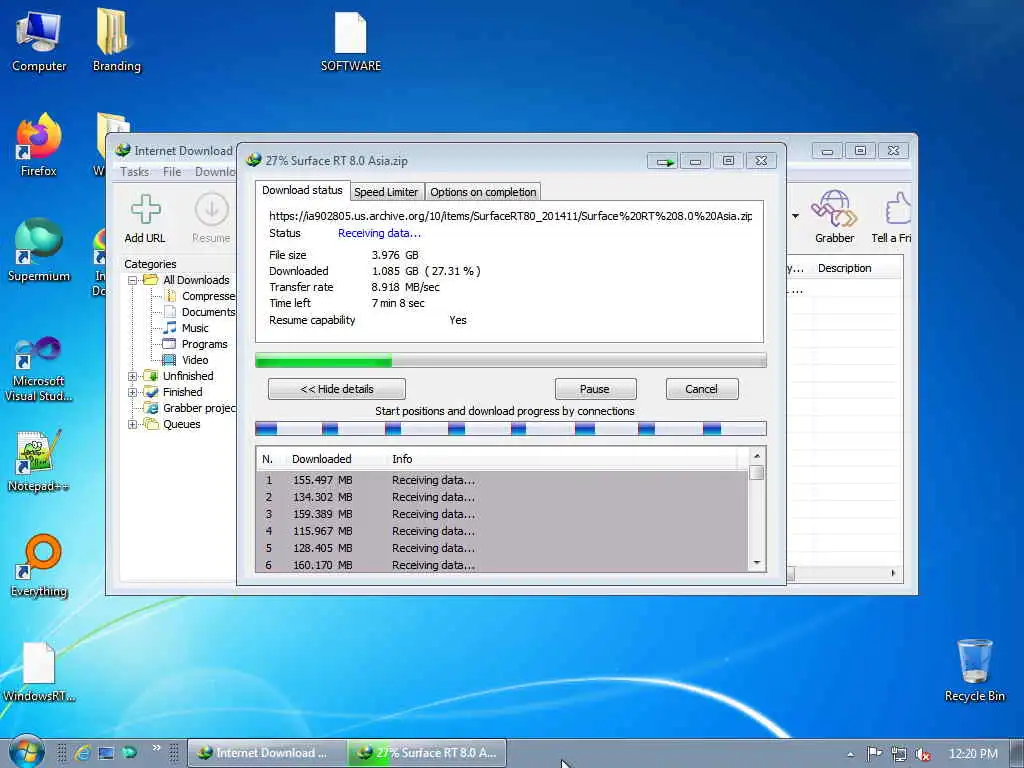Viewport: 1024px width, 768px height.
Task: Select the Video category
Action: [187, 360]
